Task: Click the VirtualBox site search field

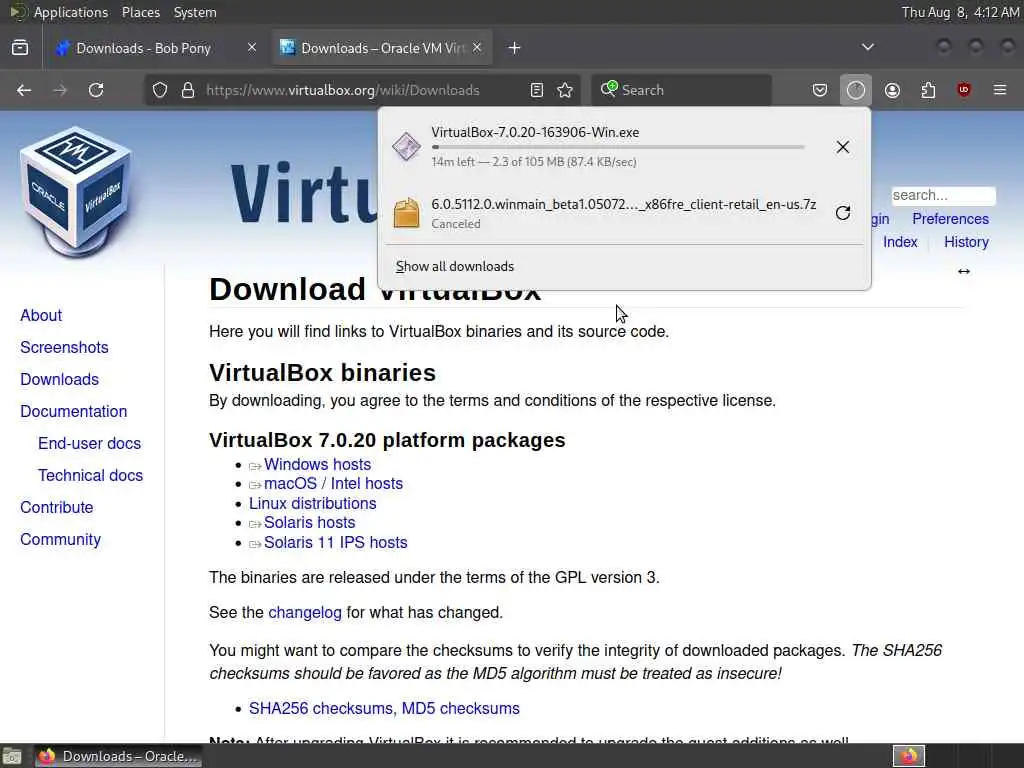Action: (x=944, y=195)
